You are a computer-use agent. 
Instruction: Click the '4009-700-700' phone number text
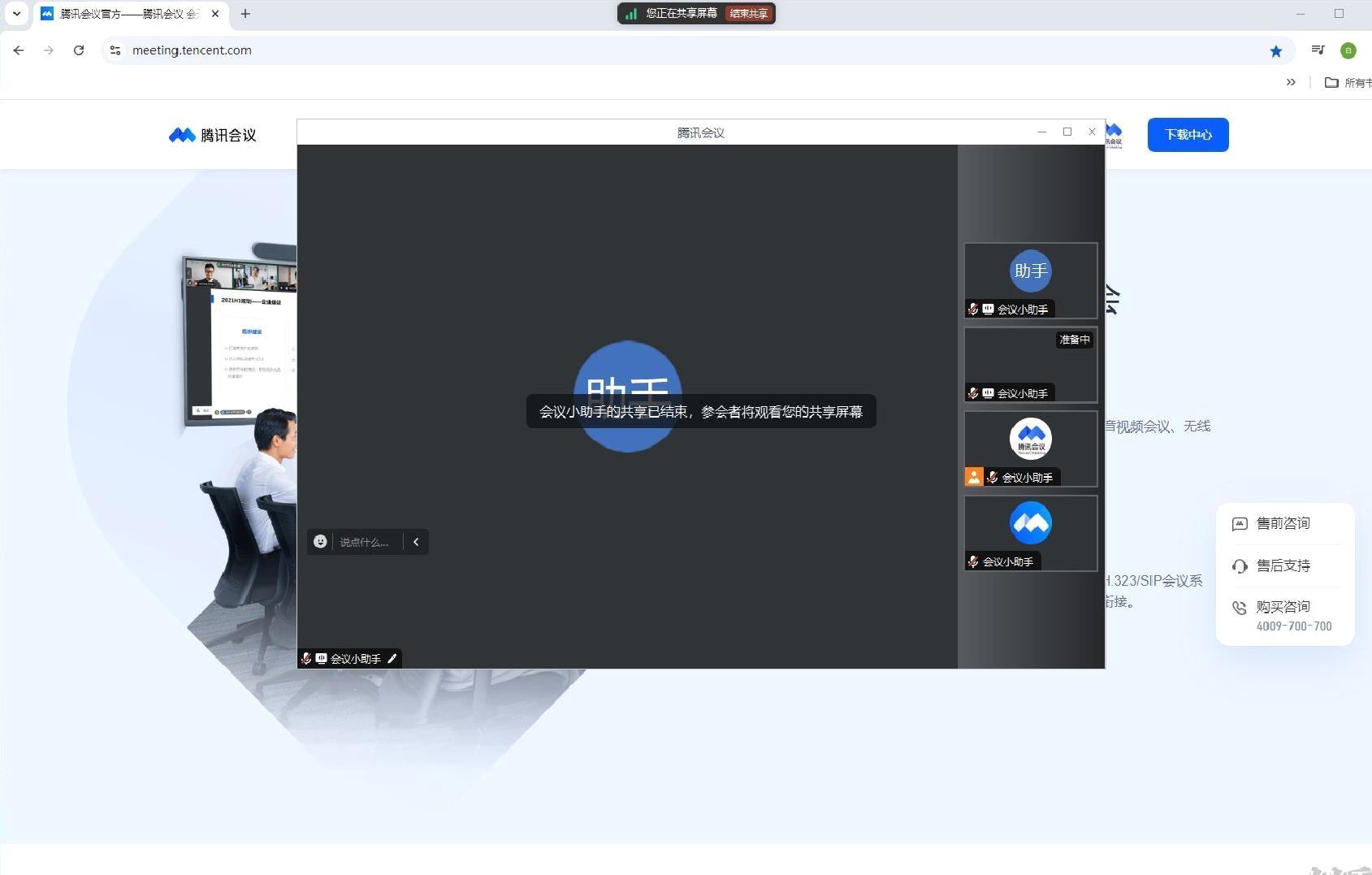tap(1294, 626)
